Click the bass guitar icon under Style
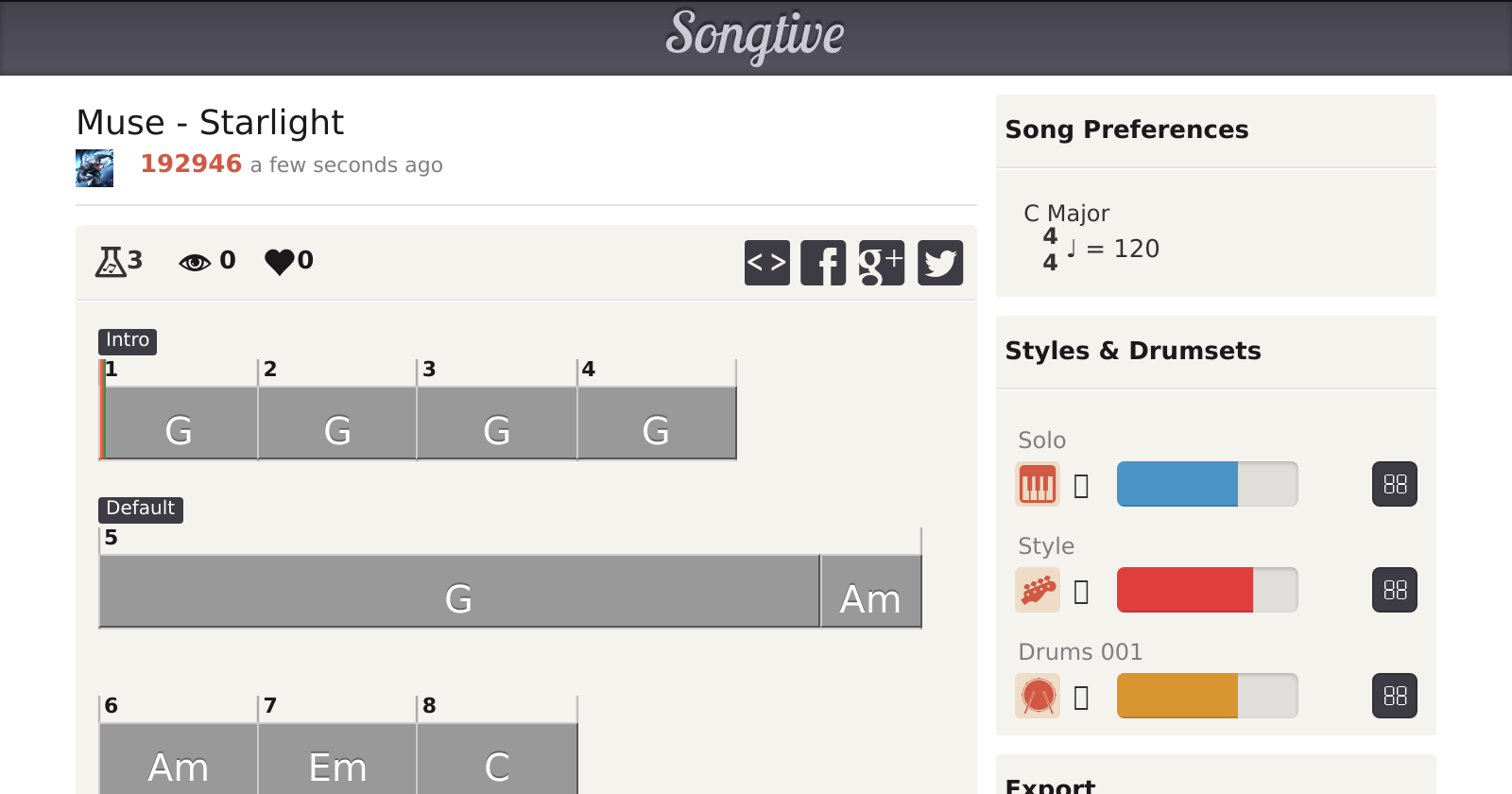 (x=1037, y=590)
